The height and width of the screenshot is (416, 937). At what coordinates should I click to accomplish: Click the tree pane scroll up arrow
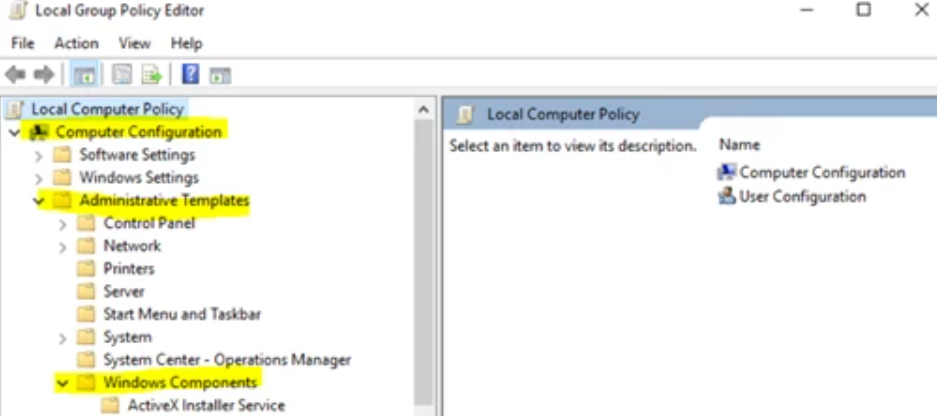[423, 109]
